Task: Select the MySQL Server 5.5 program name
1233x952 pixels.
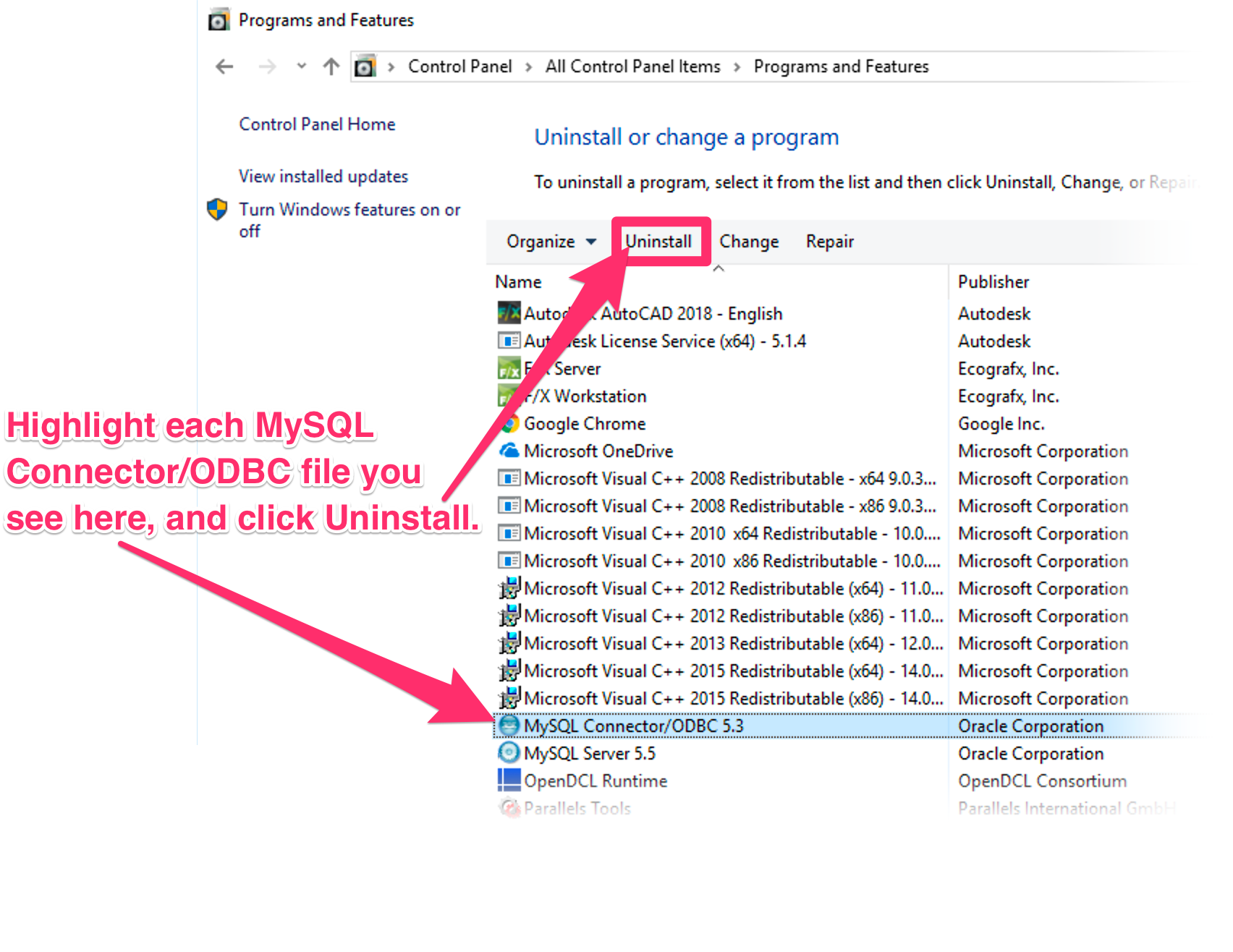Action: click(x=590, y=754)
